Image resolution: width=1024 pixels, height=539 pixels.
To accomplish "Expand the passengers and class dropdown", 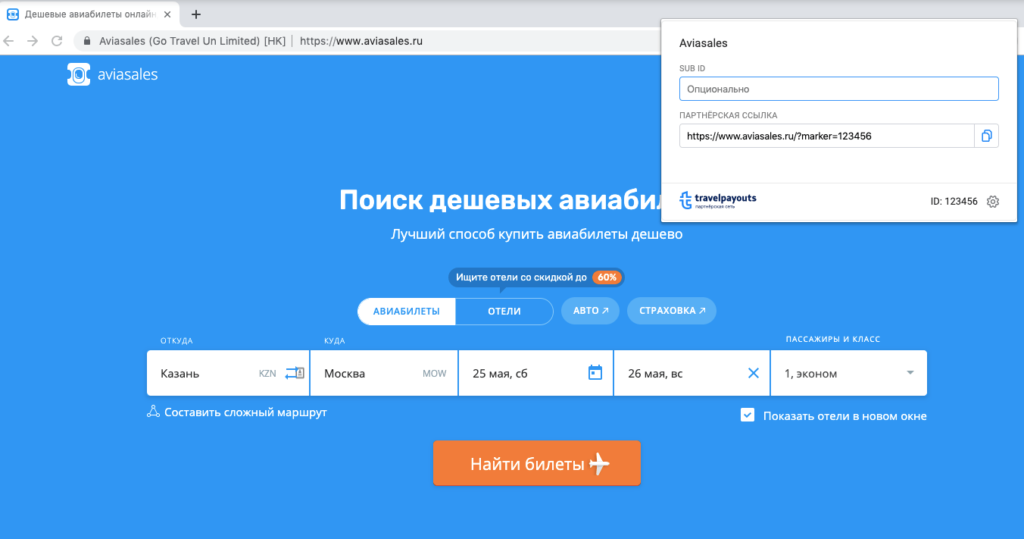I will [910, 373].
